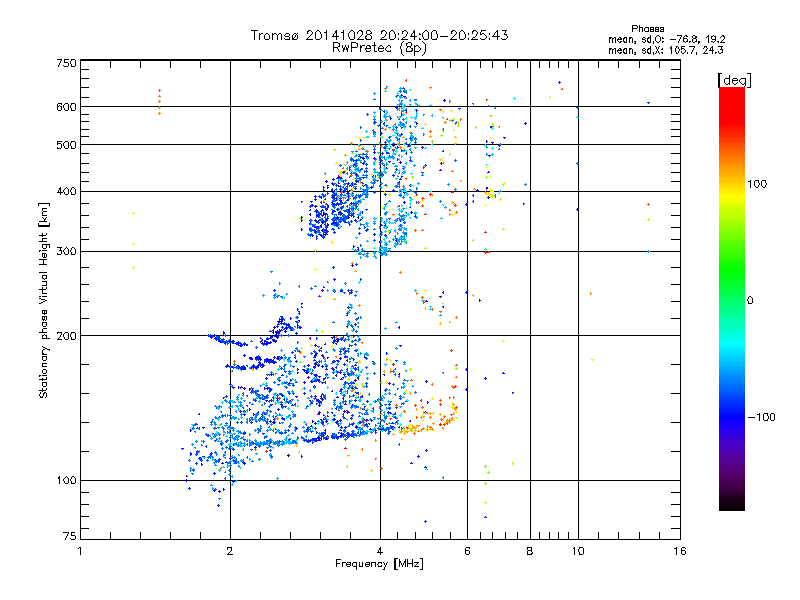Click the 'Phases' header text
The height and width of the screenshot is (600, 800).
[647, 29]
